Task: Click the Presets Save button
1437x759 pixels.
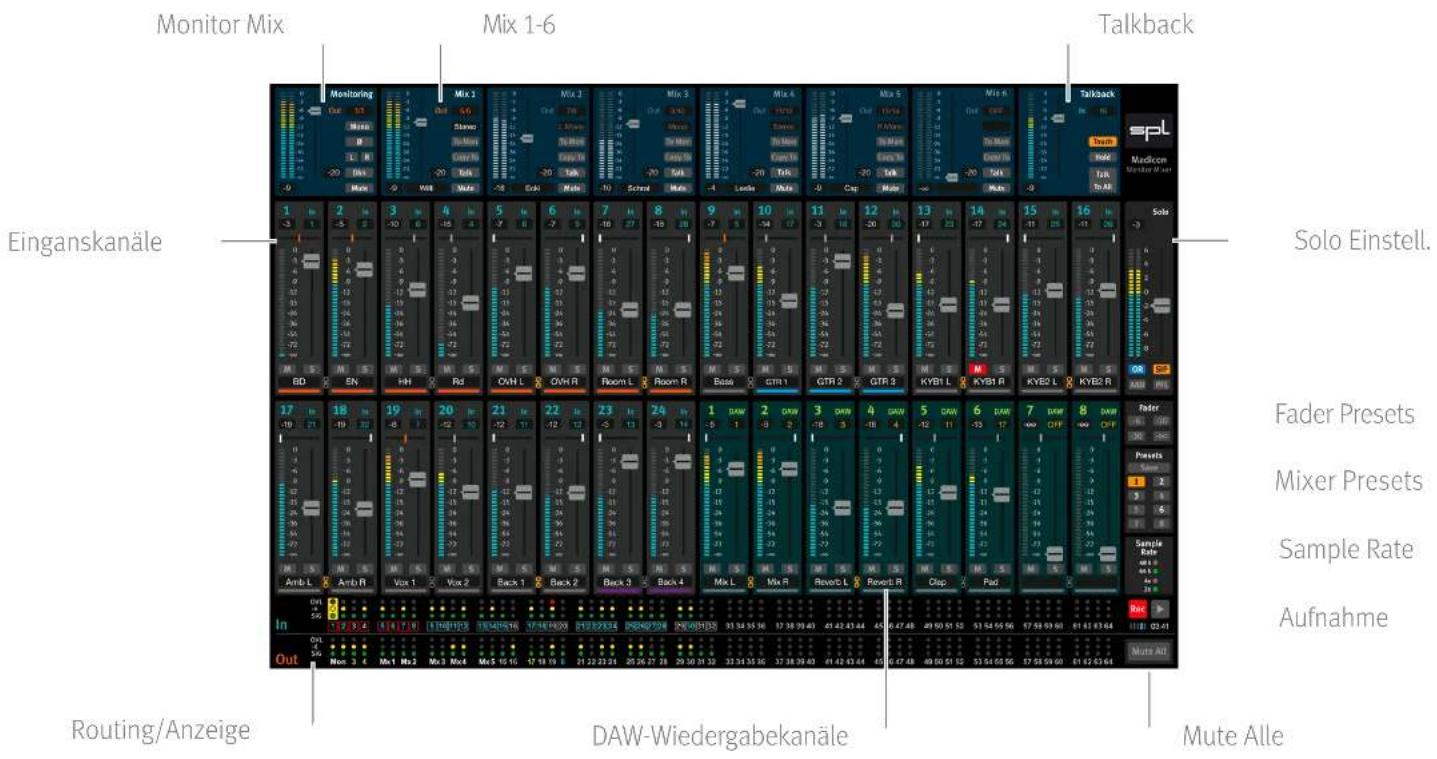Action: point(1148,468)
